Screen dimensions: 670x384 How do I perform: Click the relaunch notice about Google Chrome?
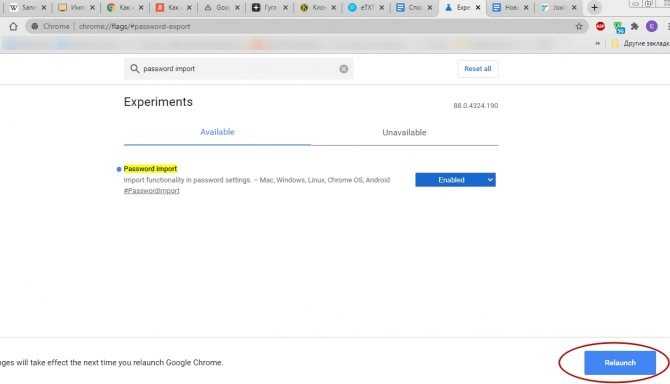112,363
